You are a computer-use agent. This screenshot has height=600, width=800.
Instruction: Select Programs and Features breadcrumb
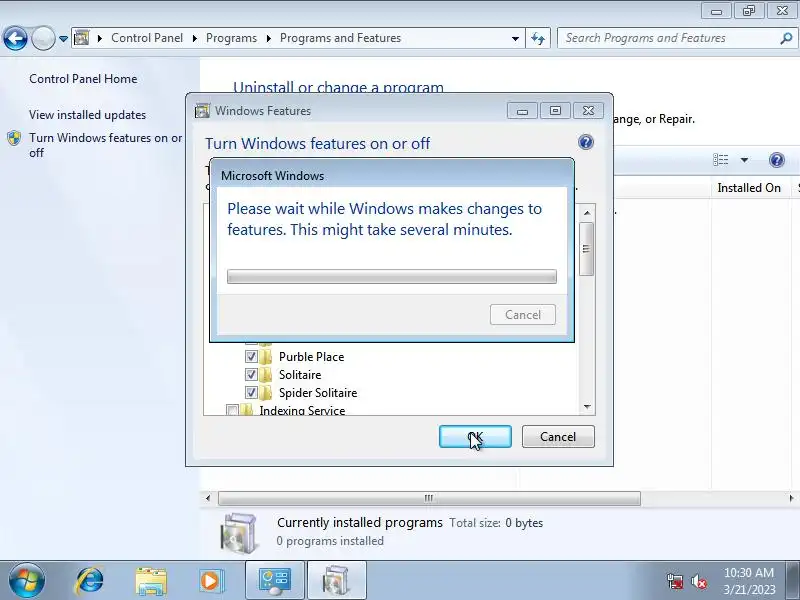(x=340, y=38)
